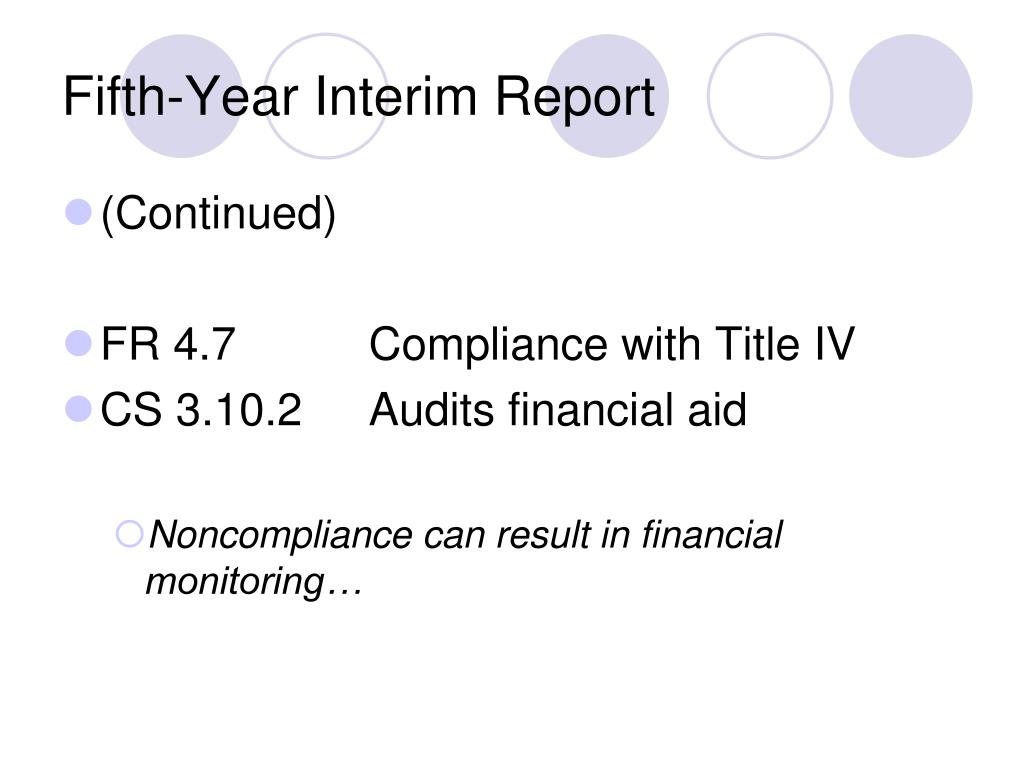Click the bullet dot beside CS 3.10.2
The width and height of the screenshot is (1024, 768).
point(78,409)
